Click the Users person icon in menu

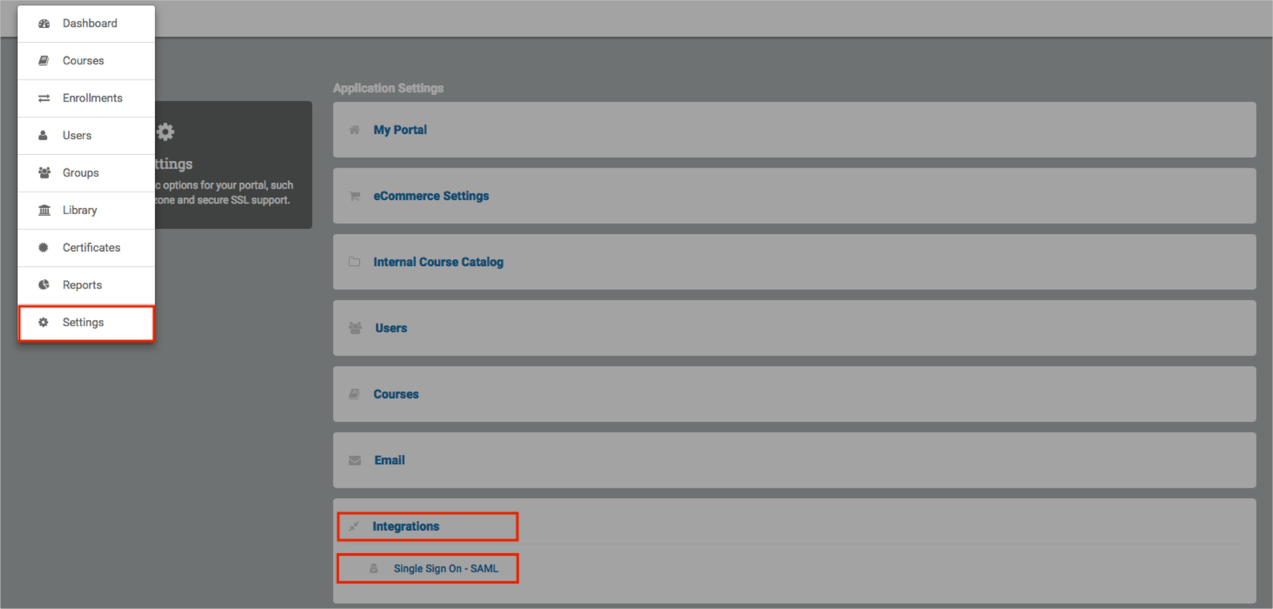(43, 135)
